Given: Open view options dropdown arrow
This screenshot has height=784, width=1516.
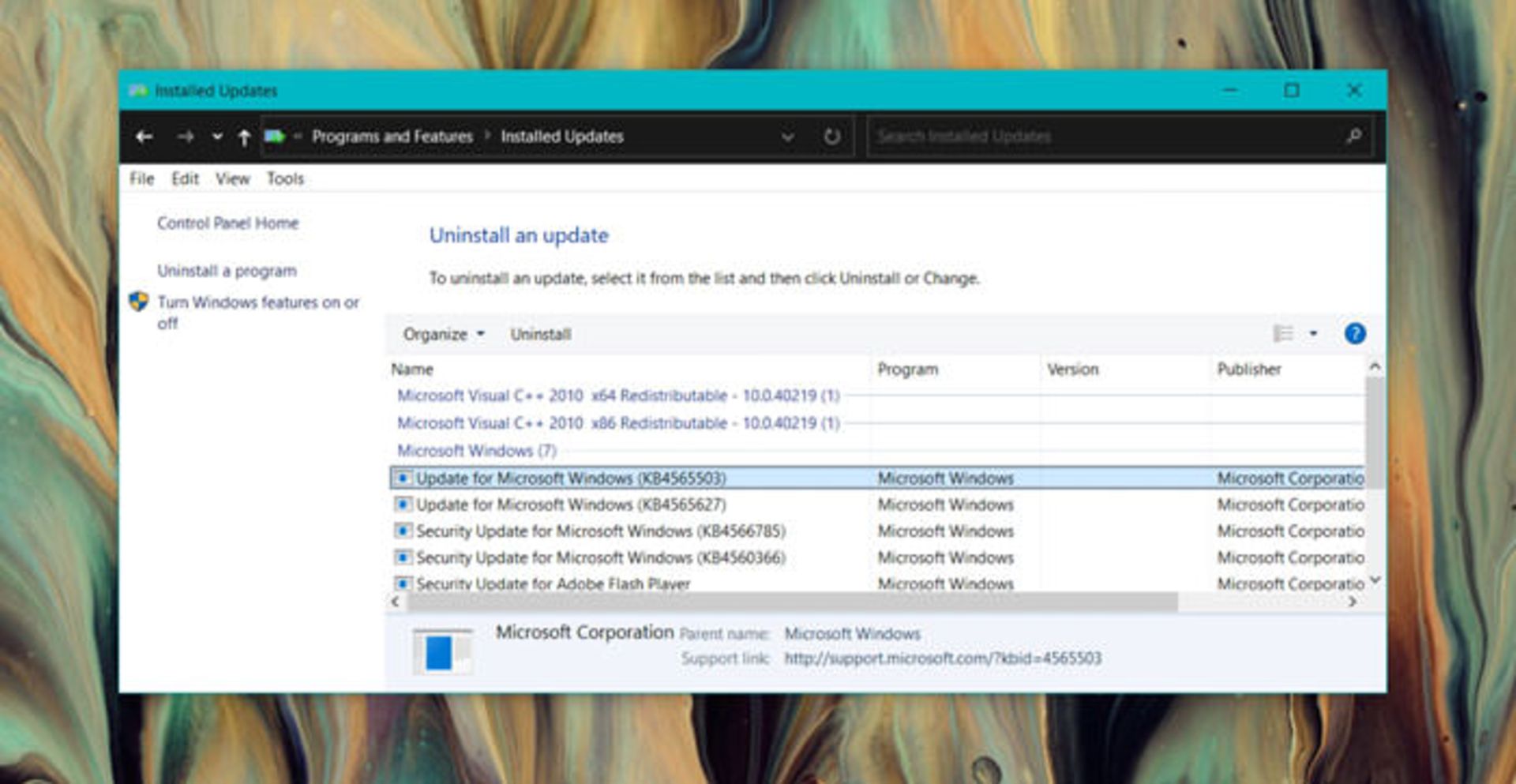Looking at the screenshot, I should pos(1313,334).
